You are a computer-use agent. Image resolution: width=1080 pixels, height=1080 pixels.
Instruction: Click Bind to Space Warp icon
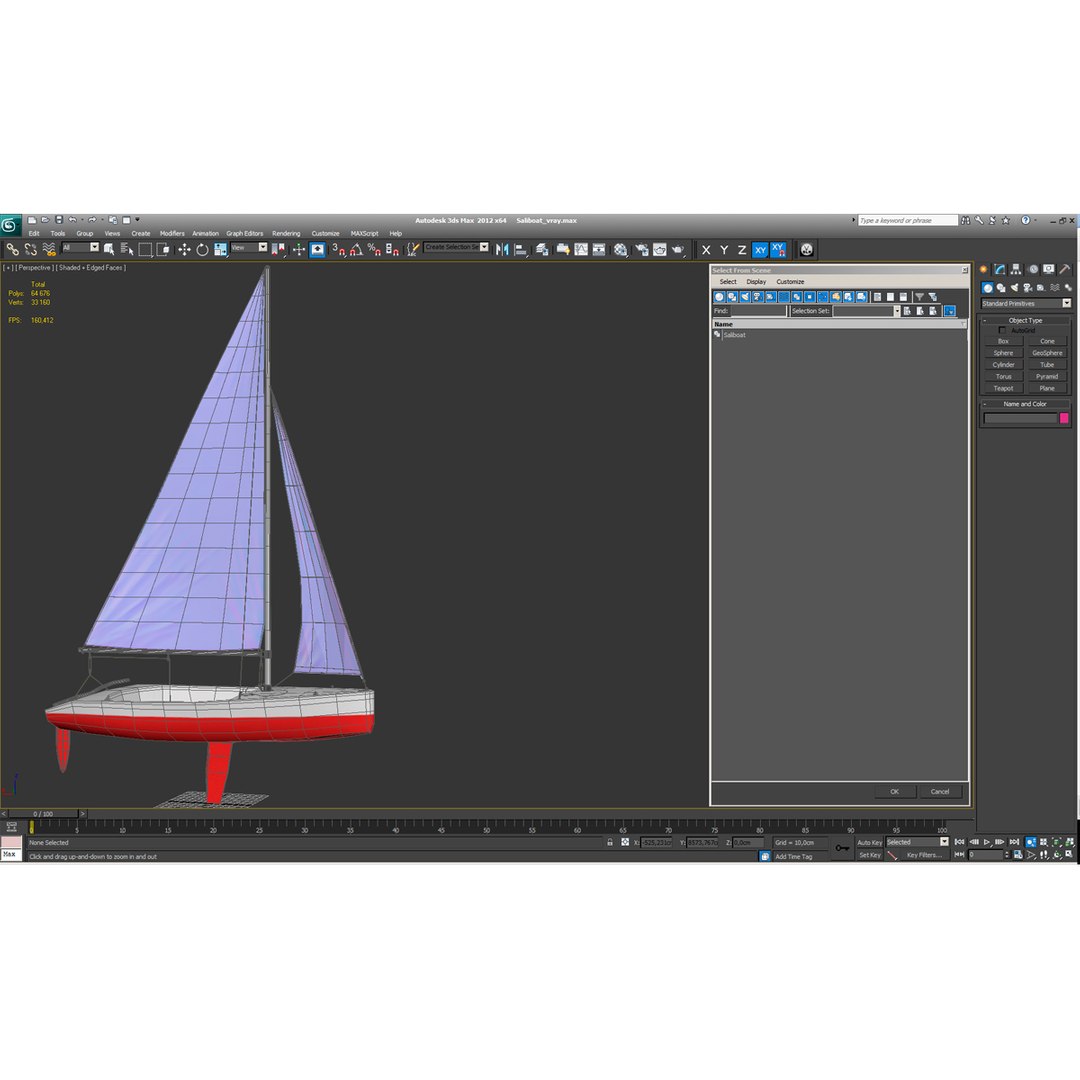[48, 249]
